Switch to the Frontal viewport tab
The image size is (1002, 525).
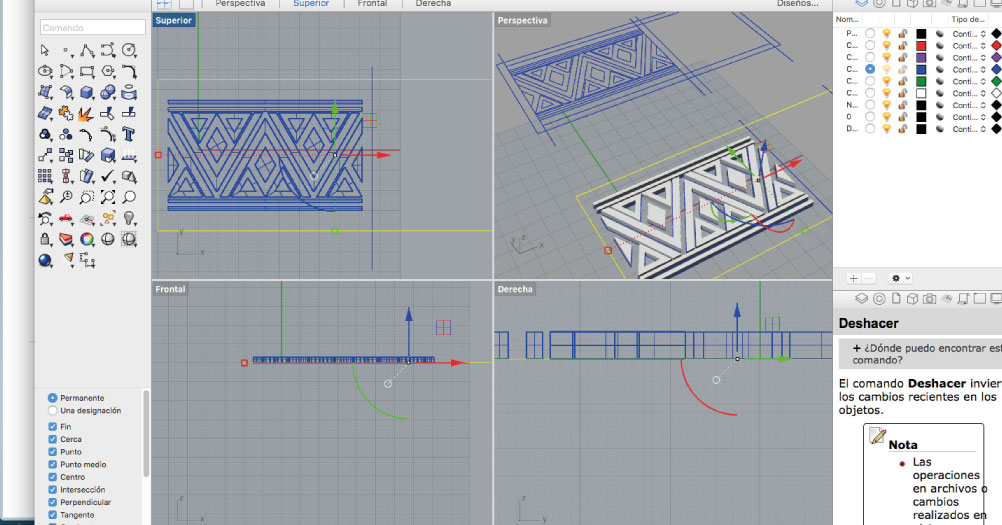pyautogui.click(x=373, y=4)
